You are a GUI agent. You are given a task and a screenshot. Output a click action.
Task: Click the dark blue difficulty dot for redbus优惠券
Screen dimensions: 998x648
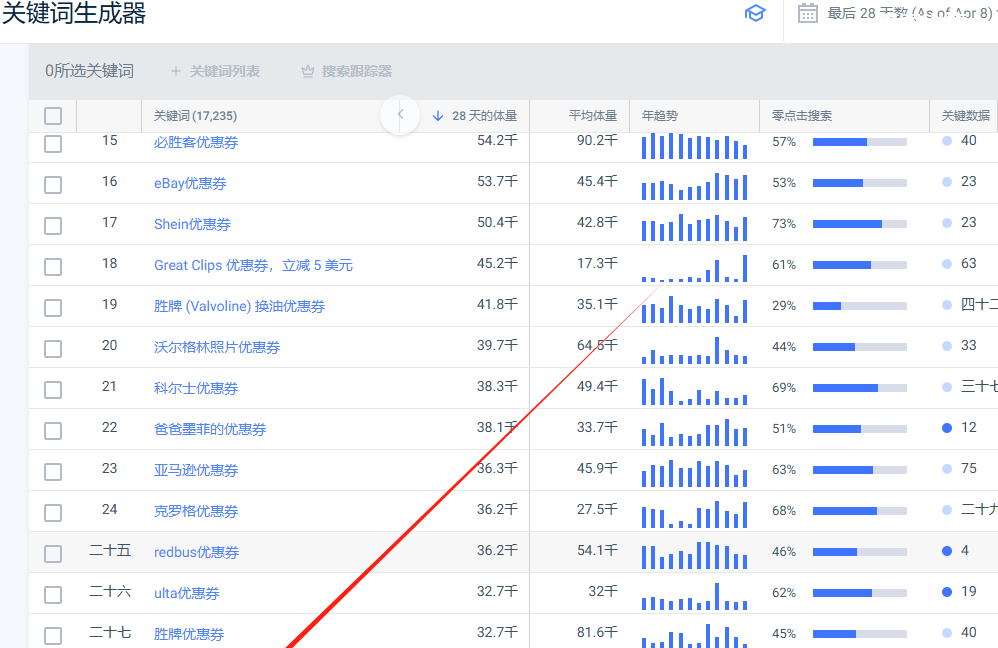(947, 551)
